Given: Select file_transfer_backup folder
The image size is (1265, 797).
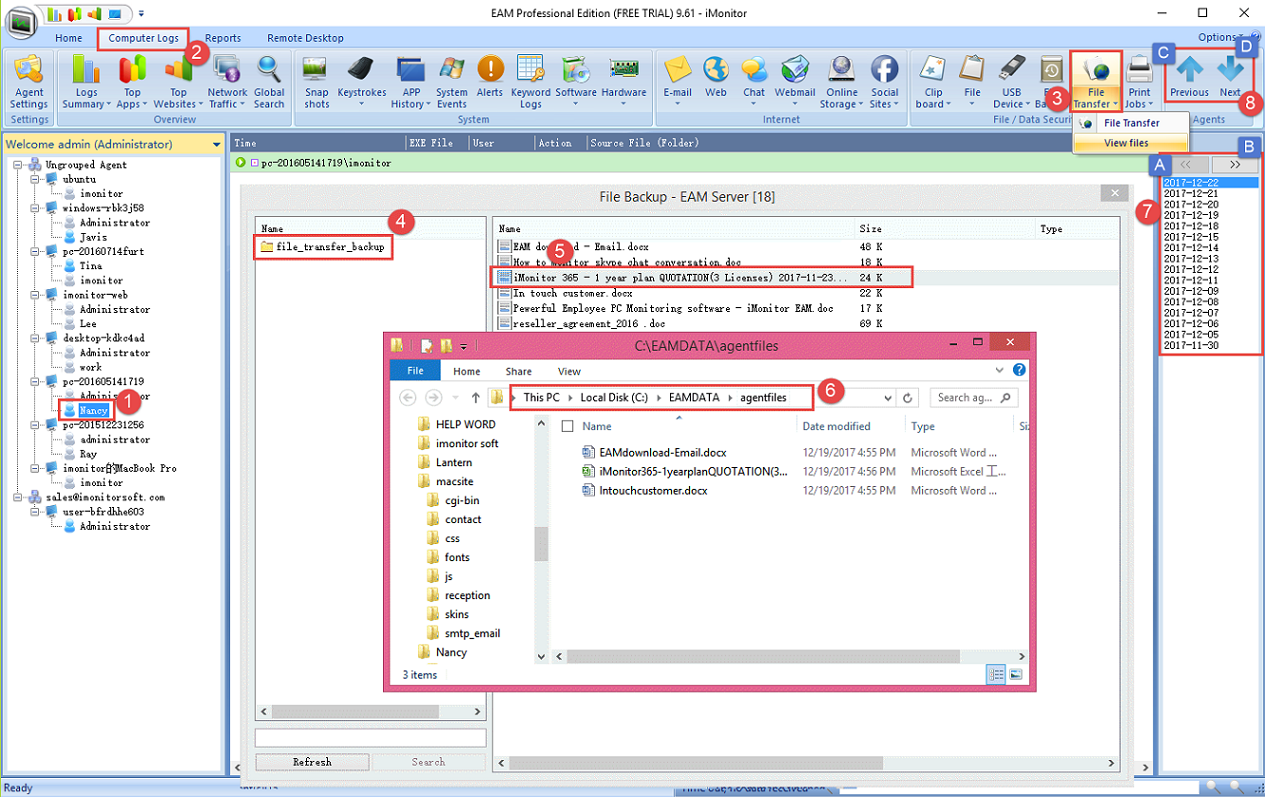Looking at the screenshot, I should tap(322, 247).
